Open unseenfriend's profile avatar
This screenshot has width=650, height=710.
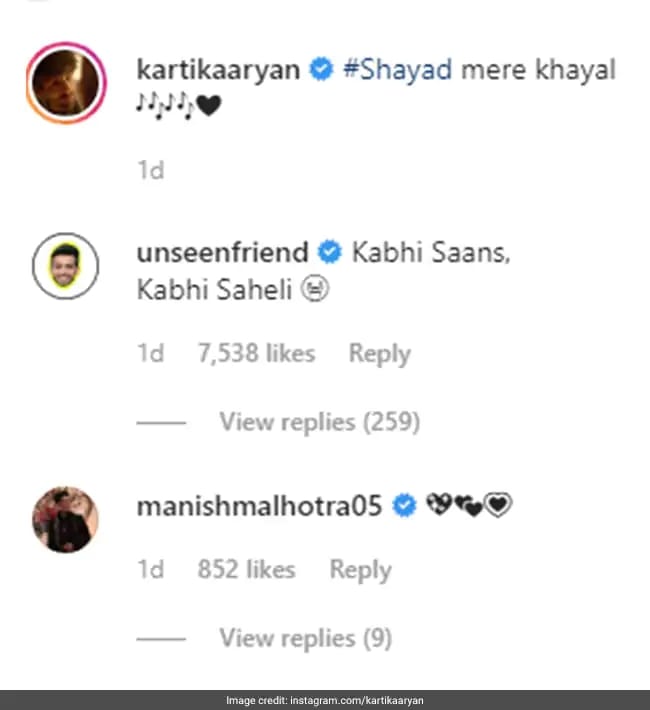(65, 266)
